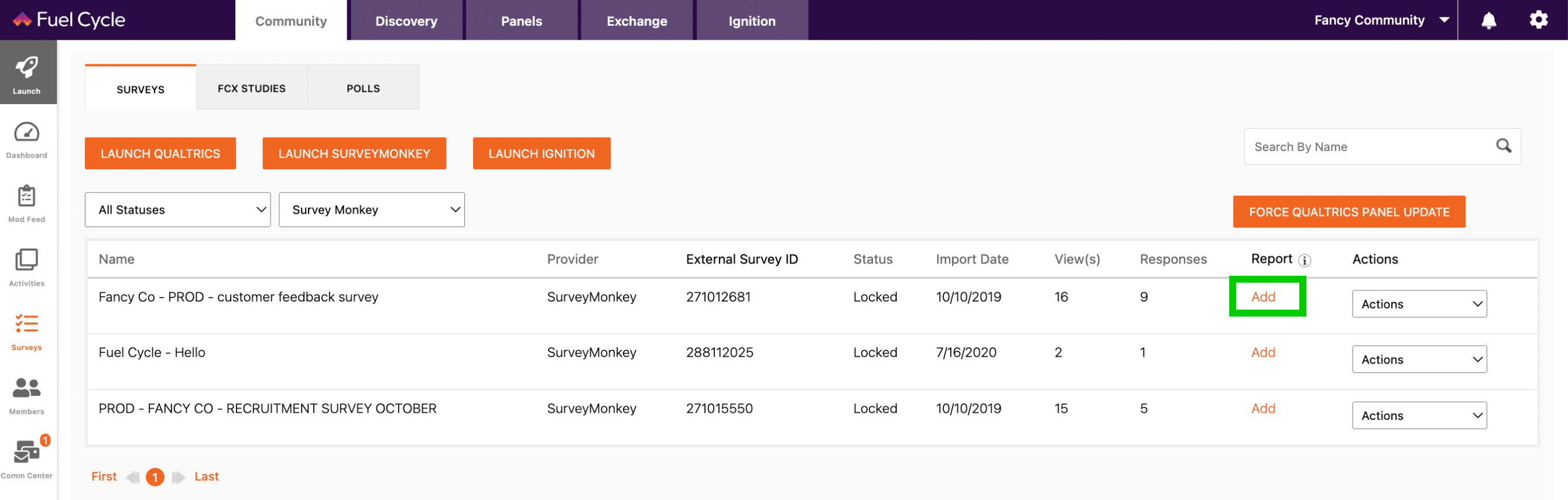Switch to the Panels tab
1568x500 pixels.
point(521,20)
